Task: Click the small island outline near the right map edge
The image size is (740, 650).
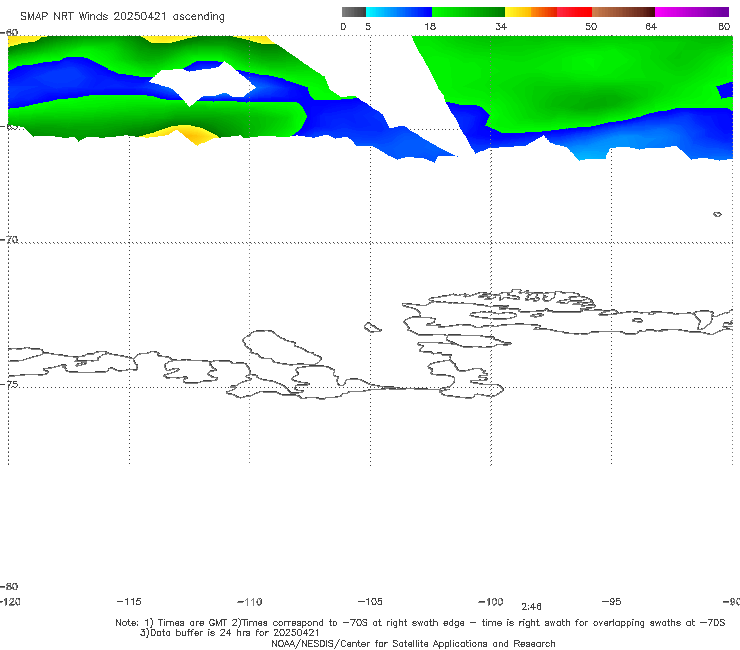Action: point(717,214)
